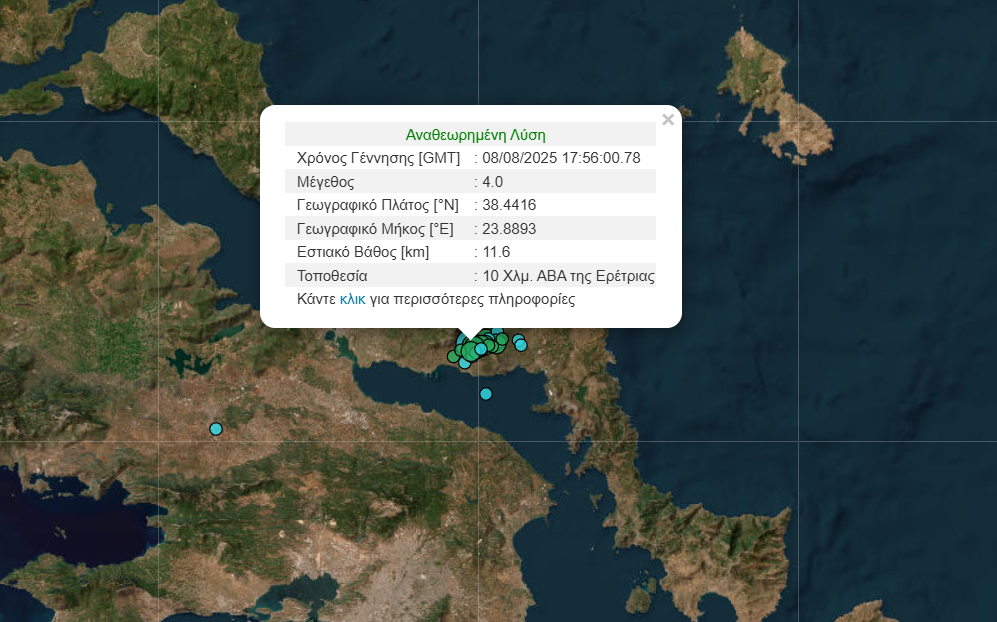Select the cyan marker below the cluster on the coast
The width and height of the screenshot is (997, 622).
pos(464,363)
